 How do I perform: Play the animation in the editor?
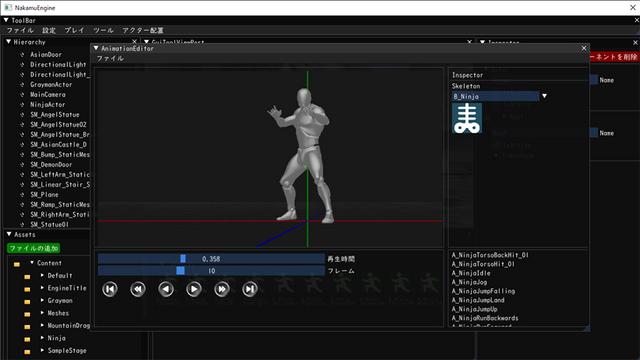[x=194, y=289]
